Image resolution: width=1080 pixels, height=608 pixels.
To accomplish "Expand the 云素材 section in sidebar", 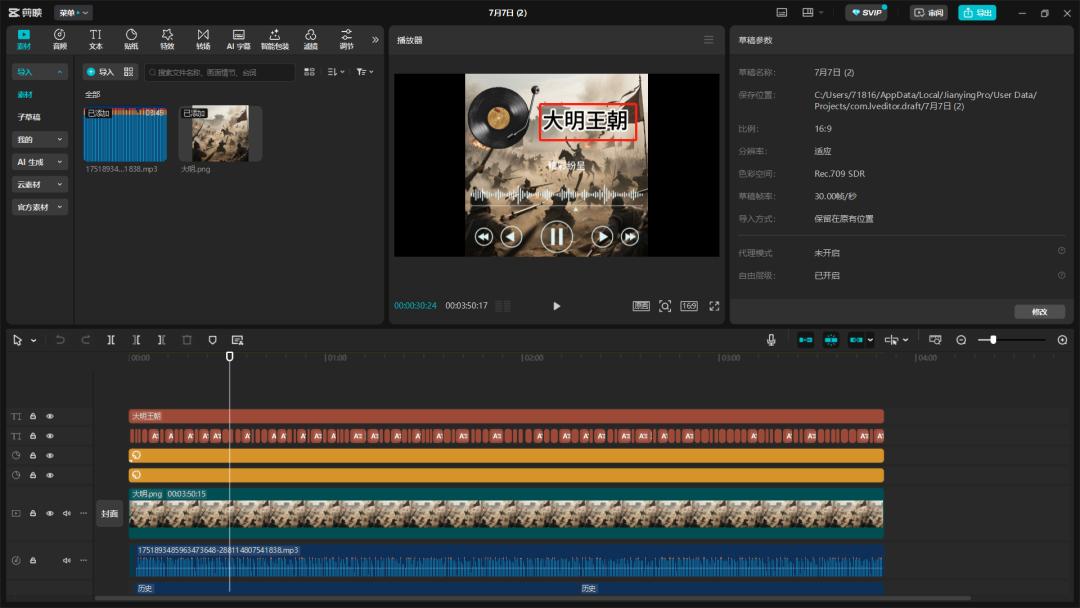I will (x=40, y=185).
